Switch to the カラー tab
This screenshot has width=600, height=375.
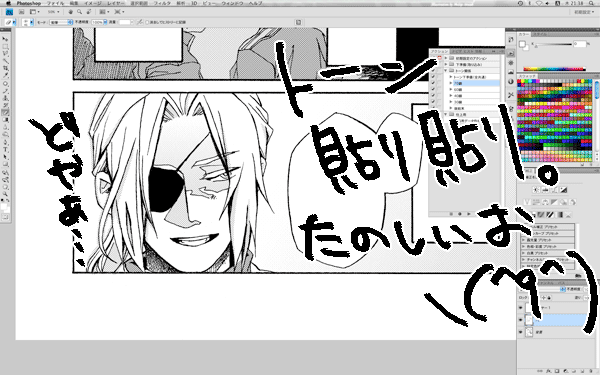point(524,34)
